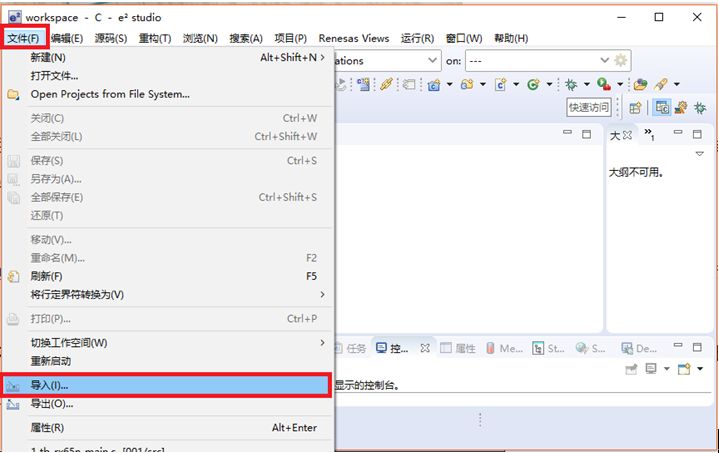
Task: Switch to the St... tab
Action: click(548, 348)
